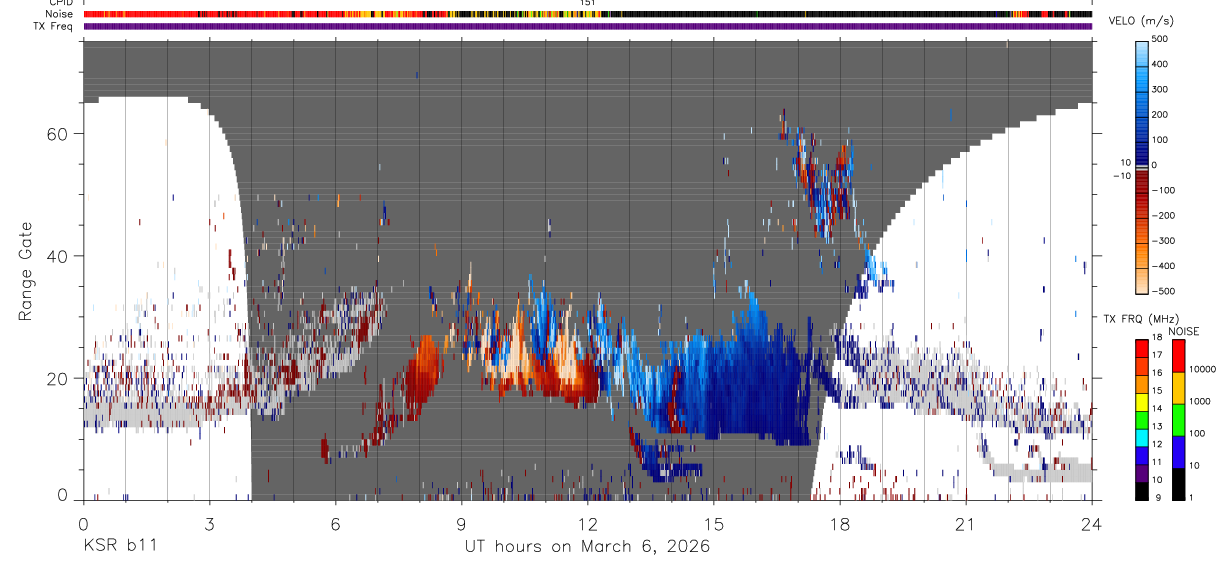Click TX FRQ legend value '9'
The width and height of the screenshot is (1228, 567).
(x=1156, y=498)
